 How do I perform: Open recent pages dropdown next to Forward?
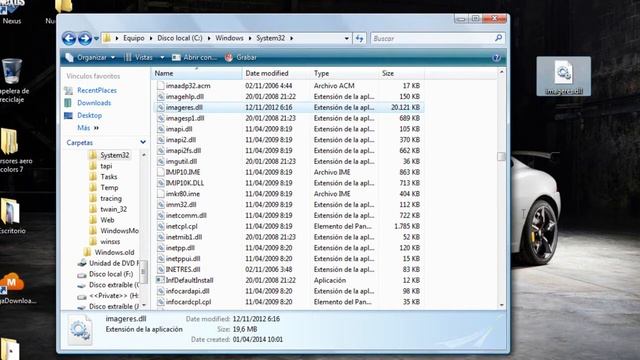[96, 38]
